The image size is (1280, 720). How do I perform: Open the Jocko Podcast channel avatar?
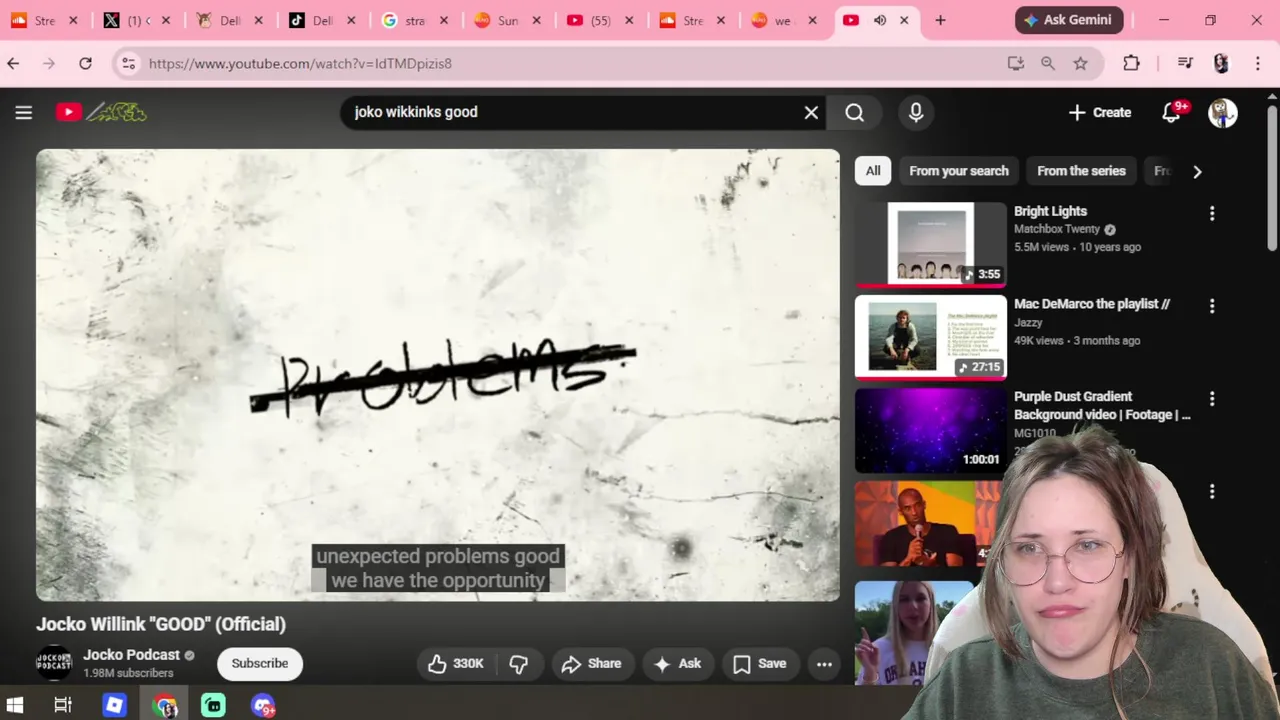pos(54,663)
